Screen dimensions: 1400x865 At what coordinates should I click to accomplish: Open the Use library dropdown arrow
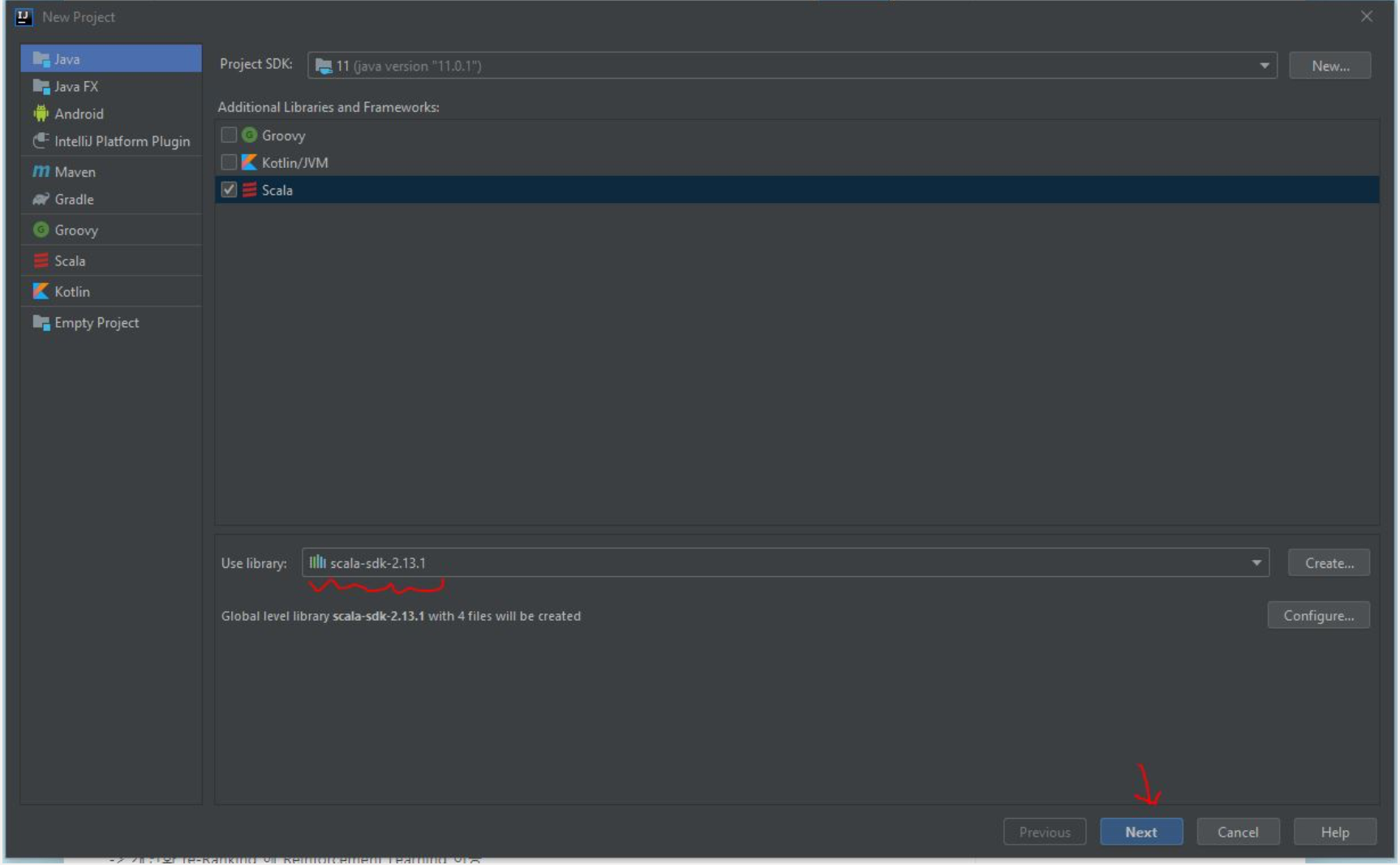click(x=1256, y=562)
